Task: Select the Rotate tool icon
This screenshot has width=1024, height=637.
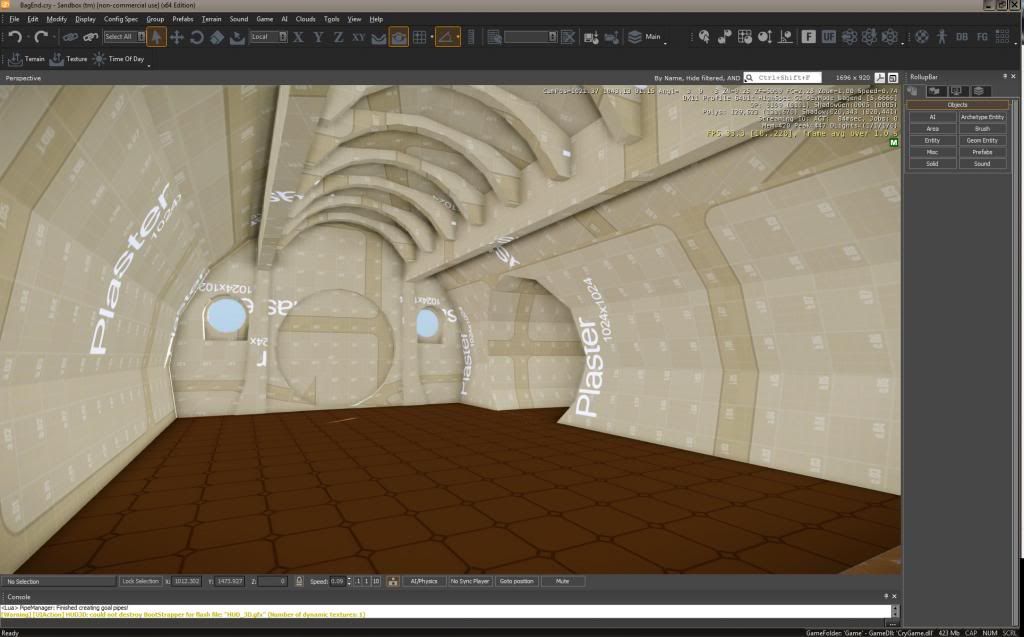Action: (197, 37)
